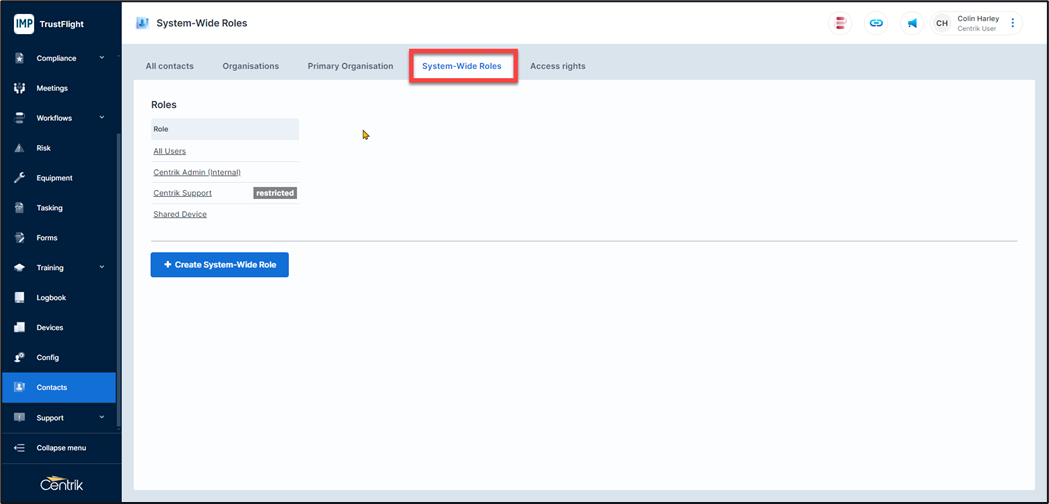Click the Centrik logo at sidebar bottom

click(62, 484)
